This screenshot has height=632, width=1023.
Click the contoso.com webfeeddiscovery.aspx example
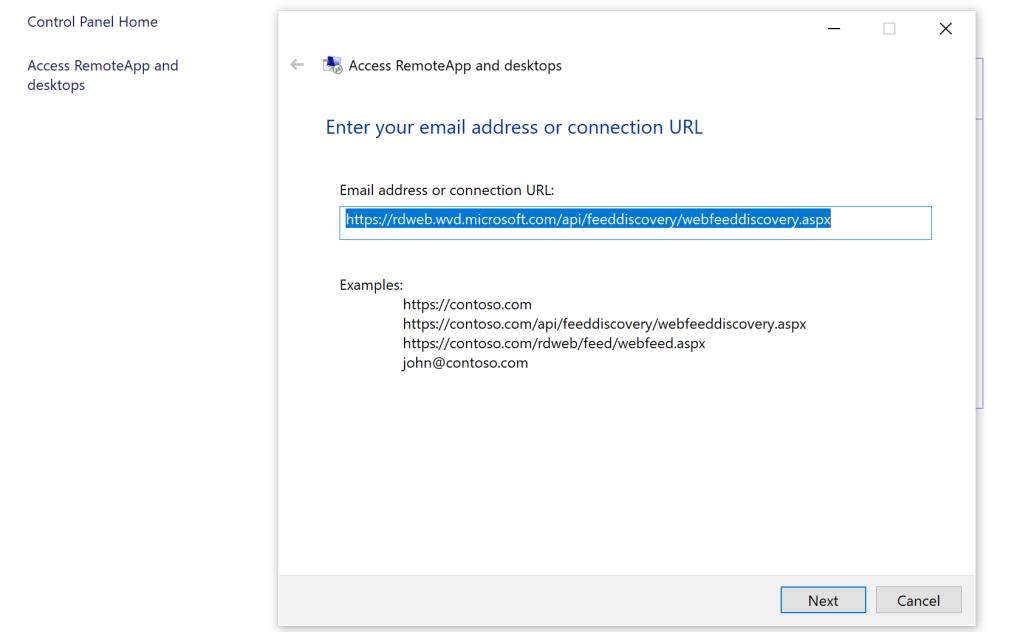604,324
